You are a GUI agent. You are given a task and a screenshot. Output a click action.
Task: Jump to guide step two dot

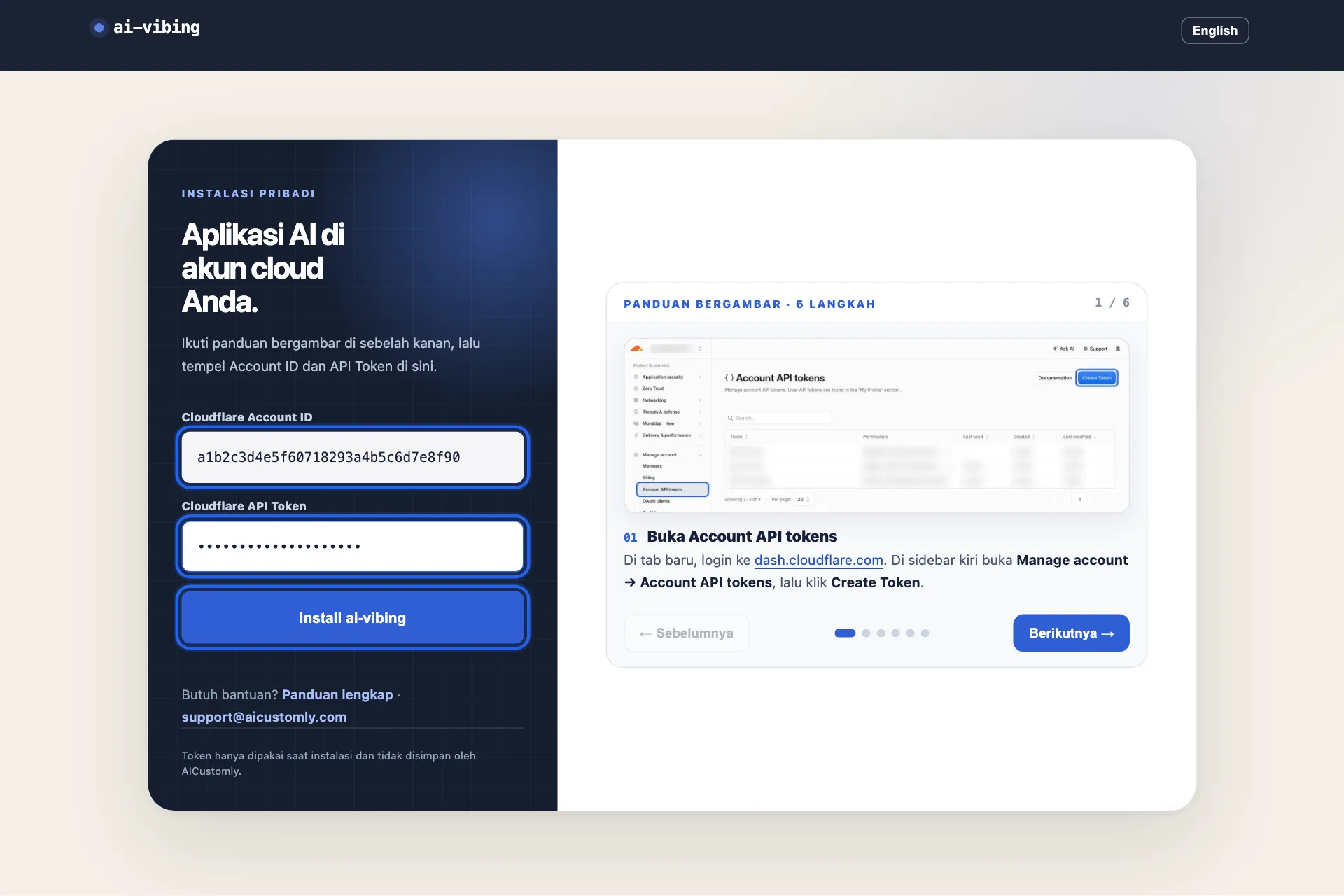pyautogui.click(x=867, y=633)
